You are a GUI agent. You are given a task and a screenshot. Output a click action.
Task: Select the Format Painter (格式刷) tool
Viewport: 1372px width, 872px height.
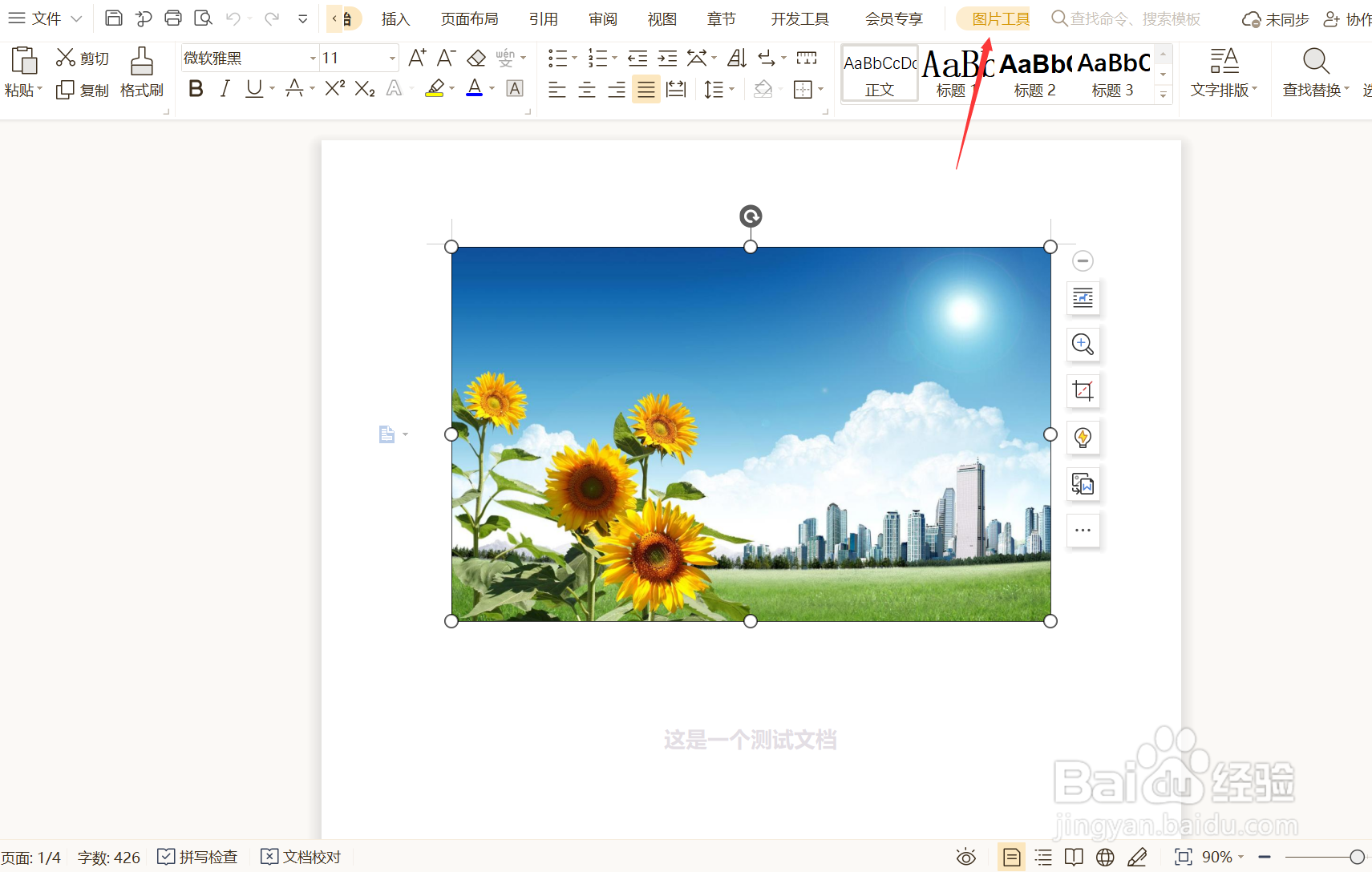click(x=142, y=72)
